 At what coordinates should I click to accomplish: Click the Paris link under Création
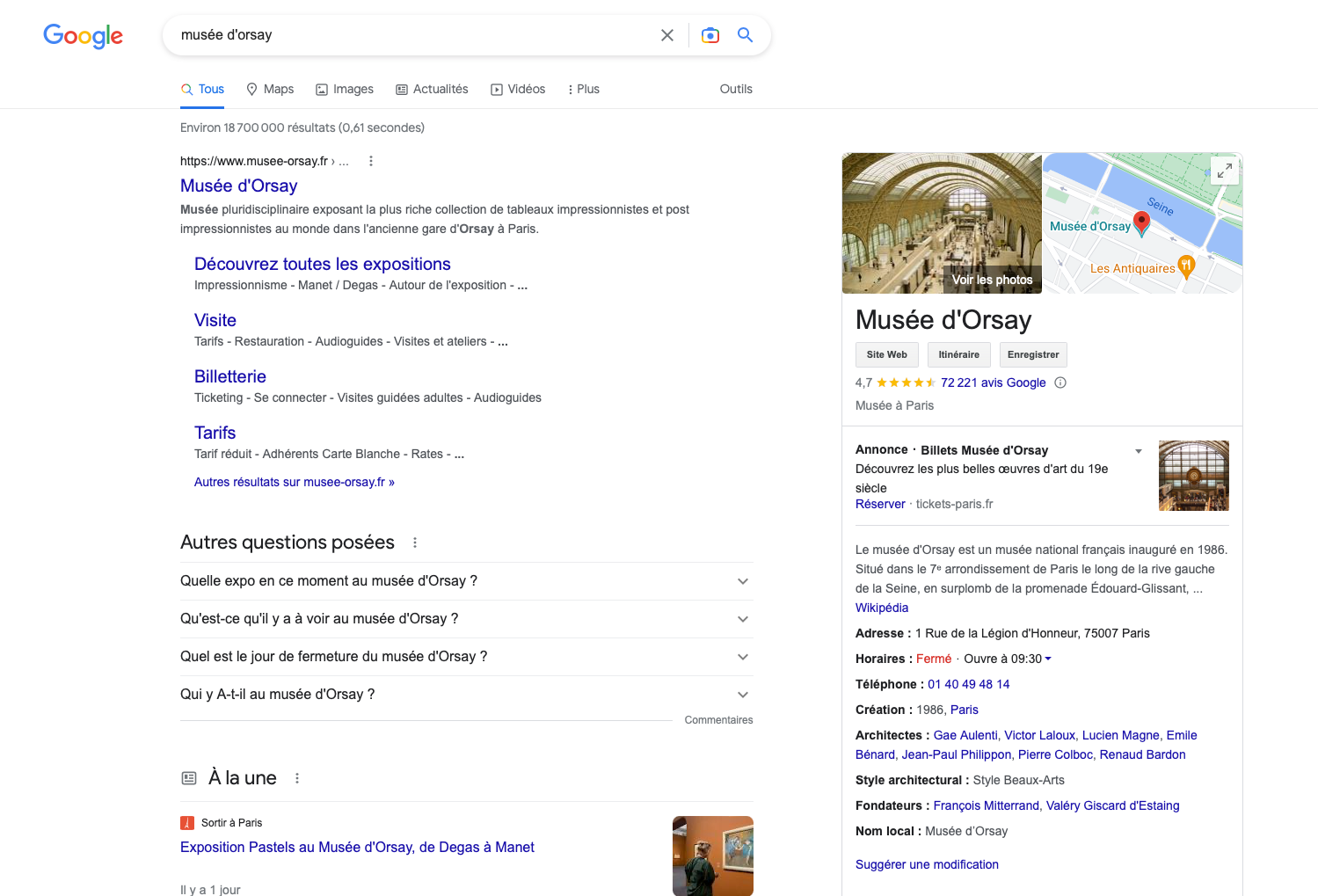[965, 710]
